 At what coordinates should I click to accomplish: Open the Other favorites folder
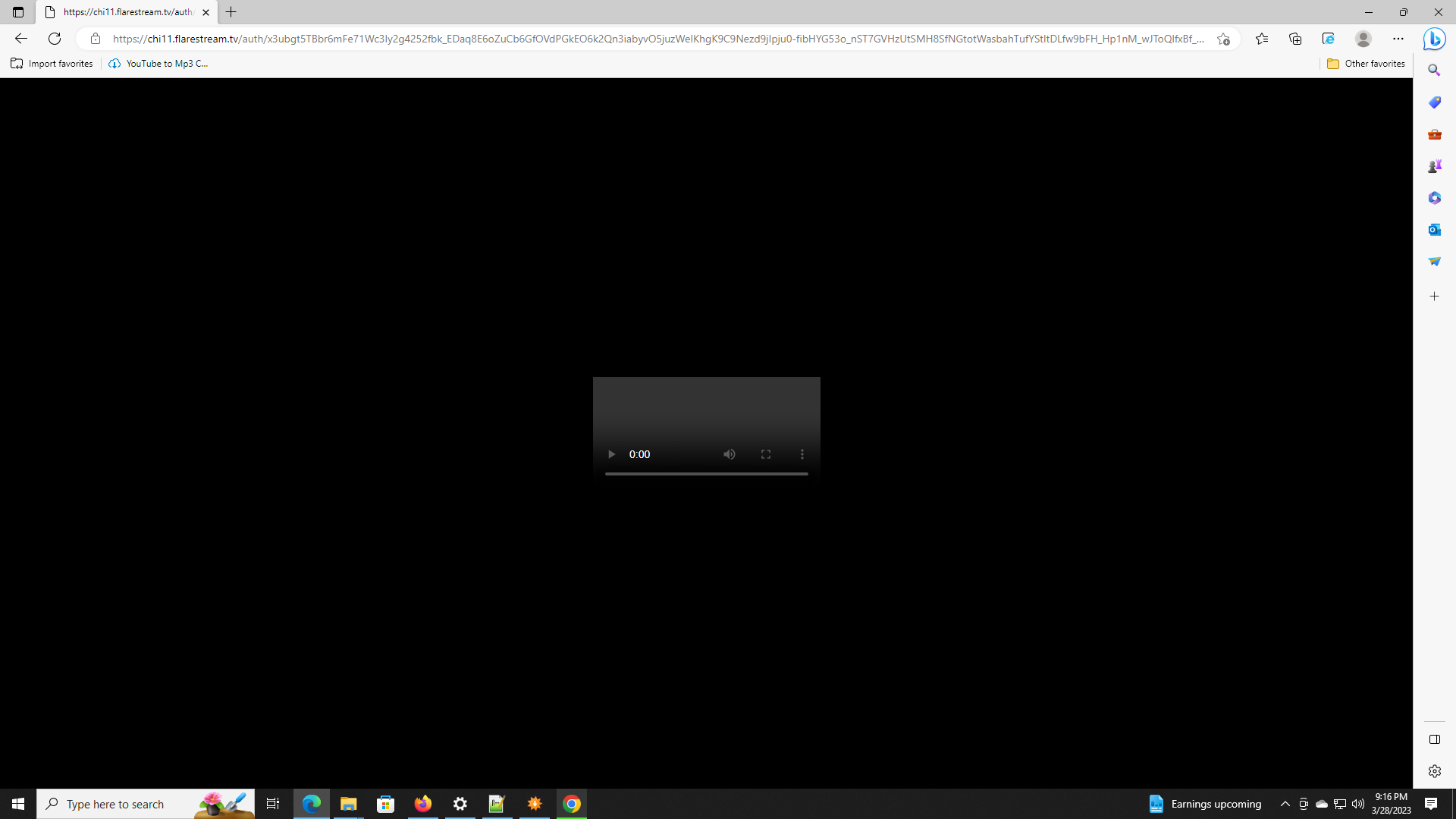click(1366, 64)
